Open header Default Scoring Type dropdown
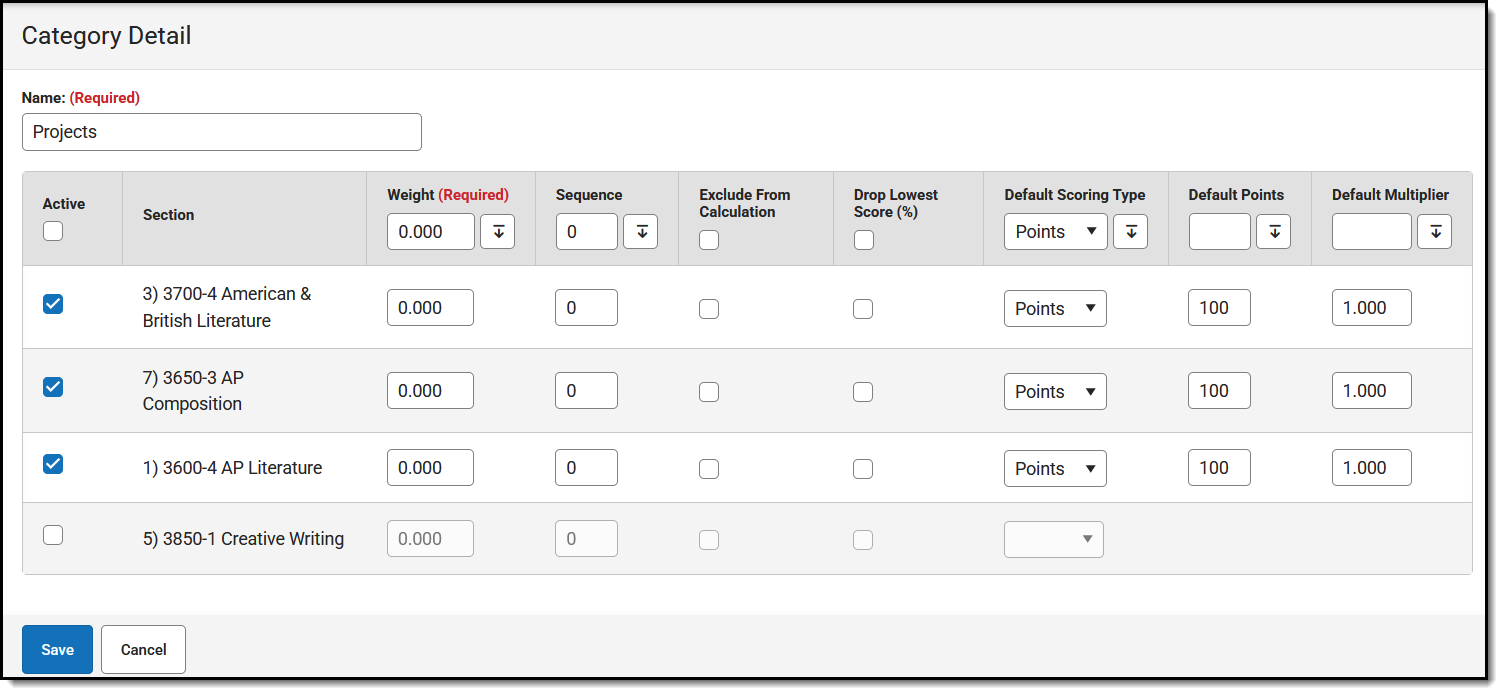Screen dimensions: 1503x695 pyautogui.click(x=1055, y=232)
